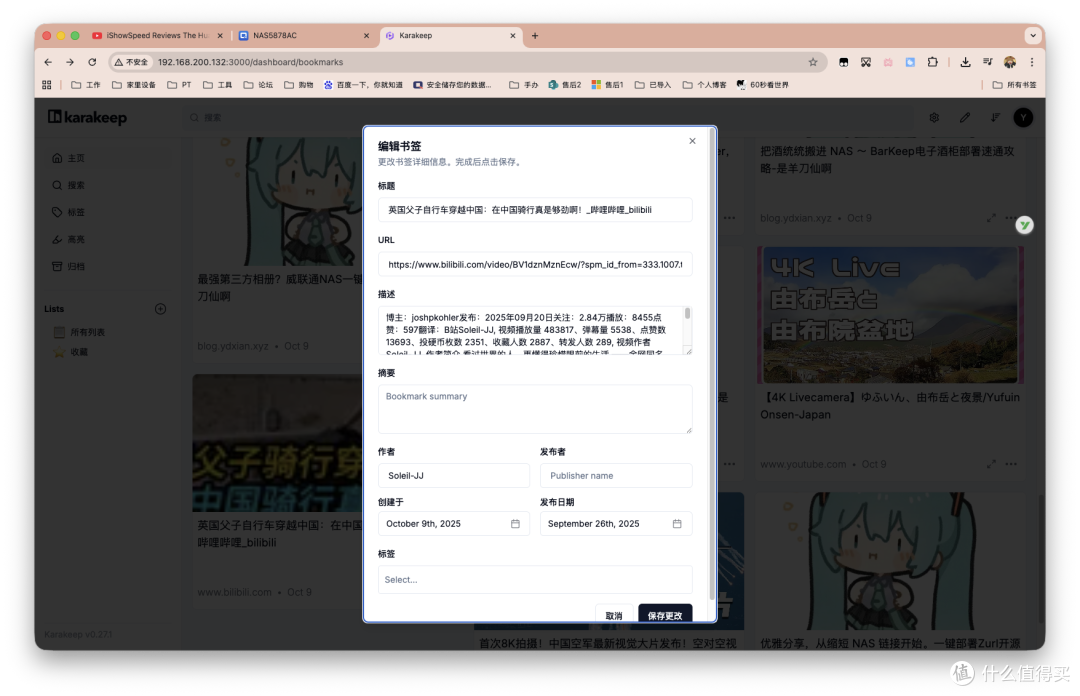Viewport: 1080px width, 696px height.
Task: Click the Bookmark summary text area
Action: (x=534, y=409)
